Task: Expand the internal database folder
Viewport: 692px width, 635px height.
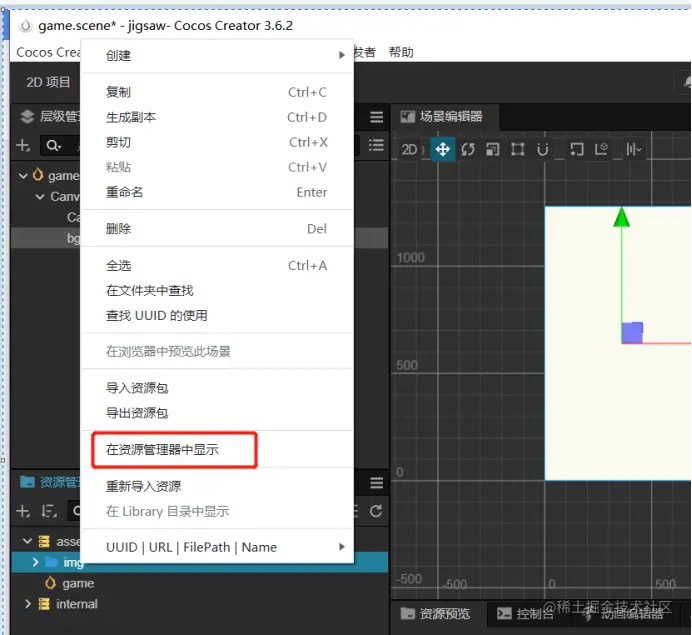Action: (27, 604)
